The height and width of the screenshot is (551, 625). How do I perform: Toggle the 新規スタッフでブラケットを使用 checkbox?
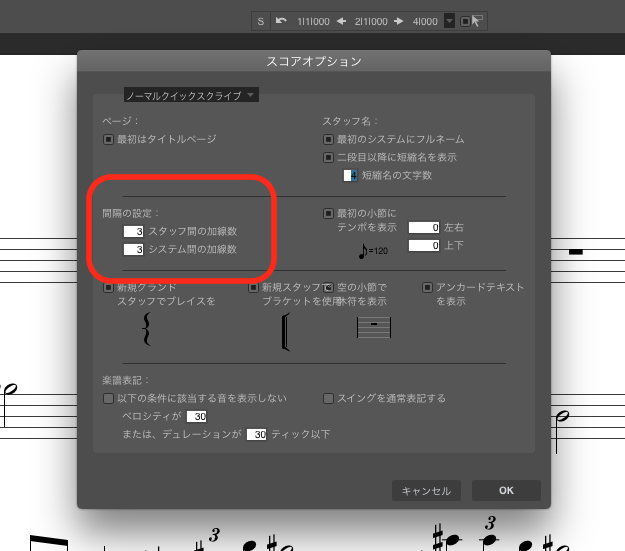(x=253, y=287)
